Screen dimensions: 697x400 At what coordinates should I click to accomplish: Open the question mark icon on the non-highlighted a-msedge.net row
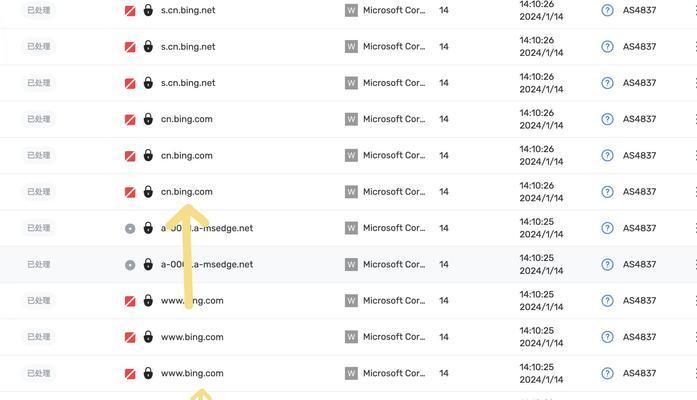607,228
